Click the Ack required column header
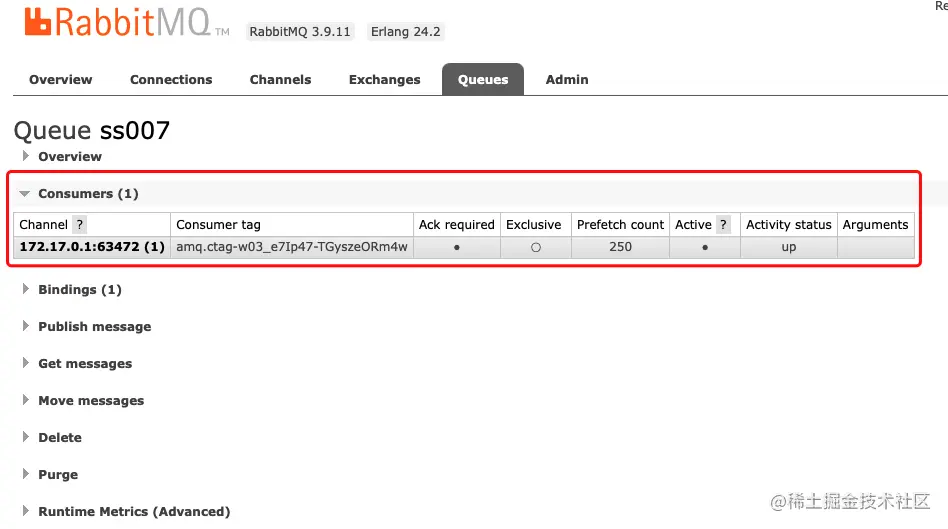The image size is (948, 529). (456, 225)
